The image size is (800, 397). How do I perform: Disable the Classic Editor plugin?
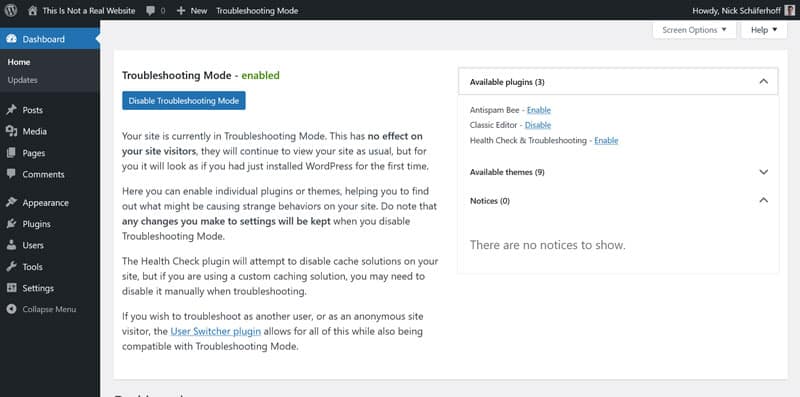point(538,125)
